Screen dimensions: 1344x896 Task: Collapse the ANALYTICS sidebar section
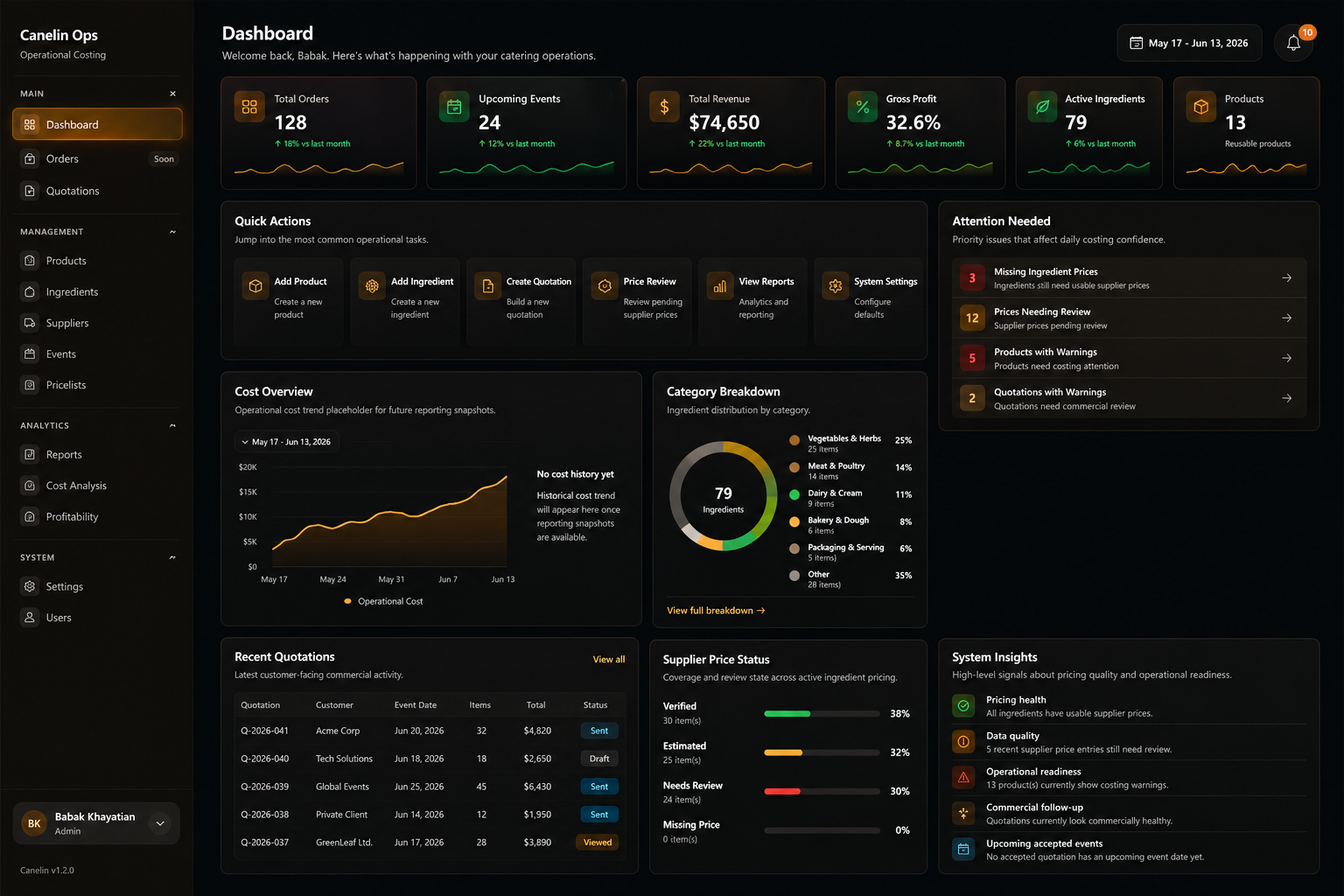point(172,425)
